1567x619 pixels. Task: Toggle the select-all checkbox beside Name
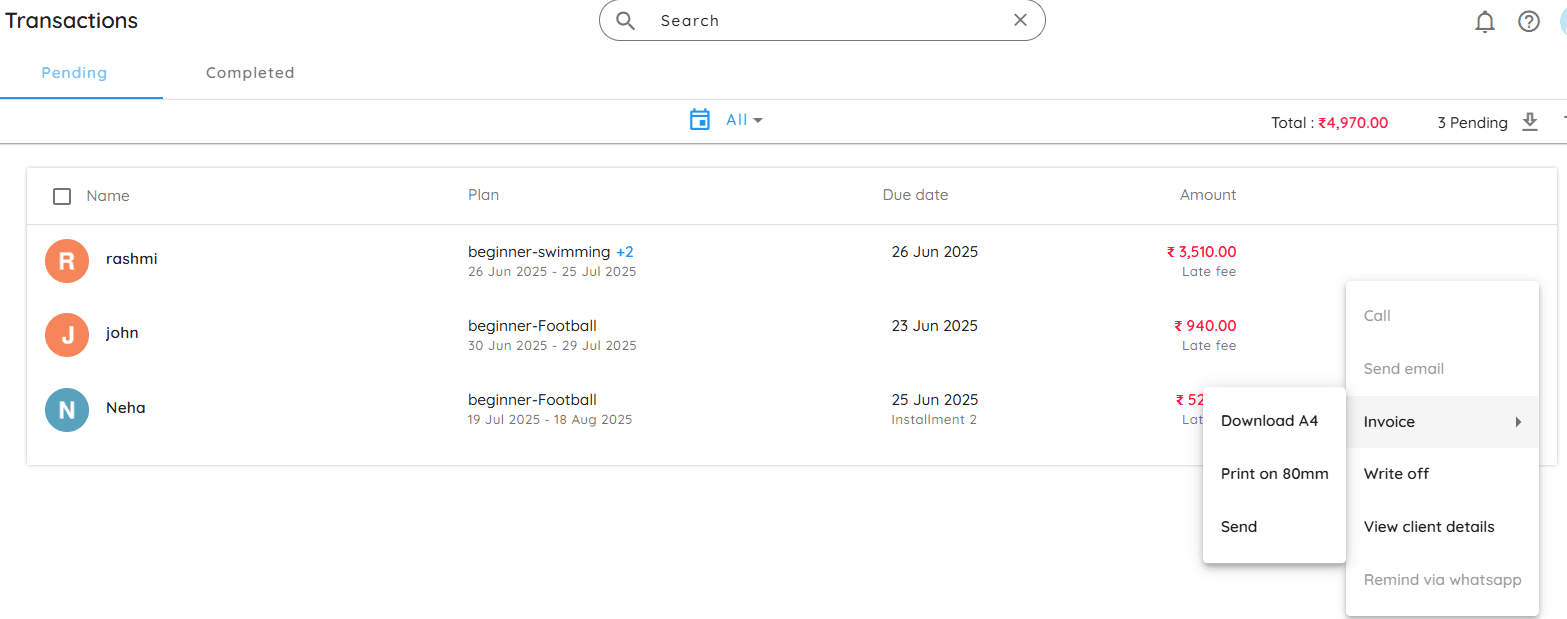62,196
